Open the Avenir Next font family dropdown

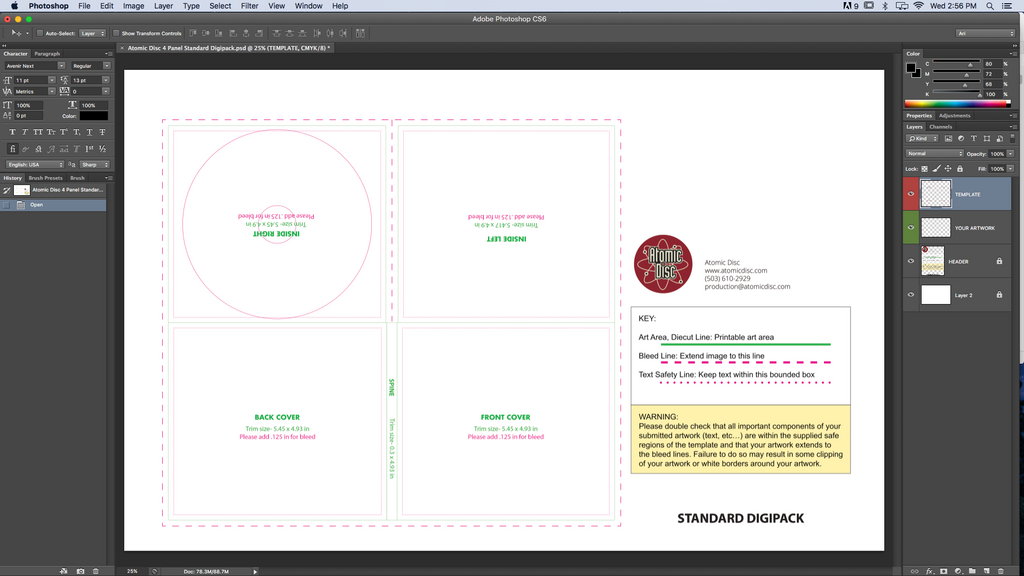[35, 66]
